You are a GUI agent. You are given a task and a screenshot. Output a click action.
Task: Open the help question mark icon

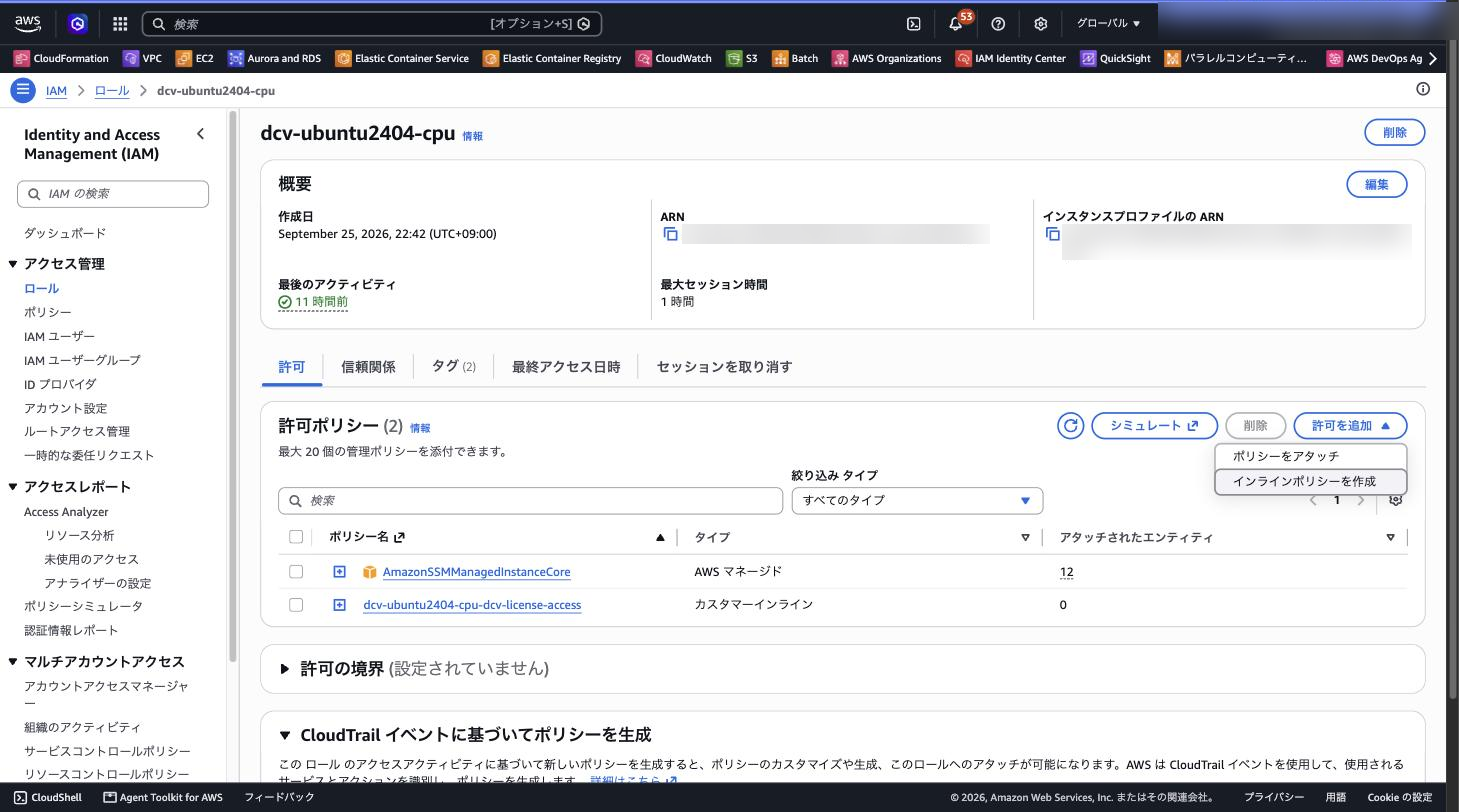998,23
